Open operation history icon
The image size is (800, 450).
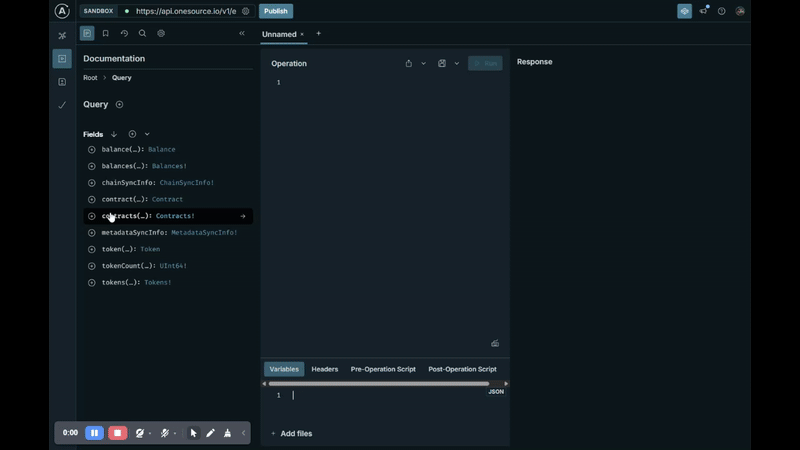coord(124,33)
